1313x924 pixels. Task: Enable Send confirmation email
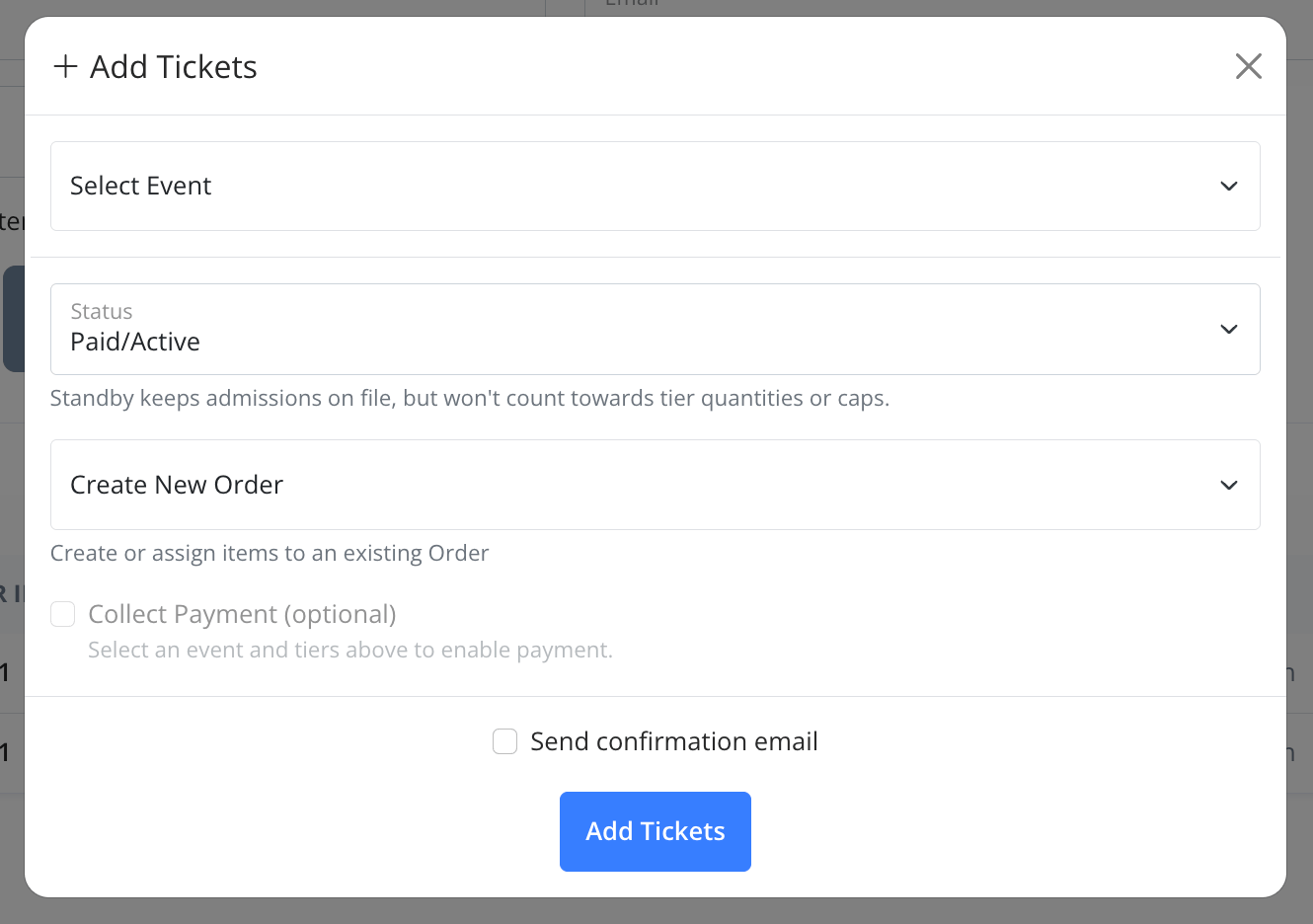click(x=504, y=740)
